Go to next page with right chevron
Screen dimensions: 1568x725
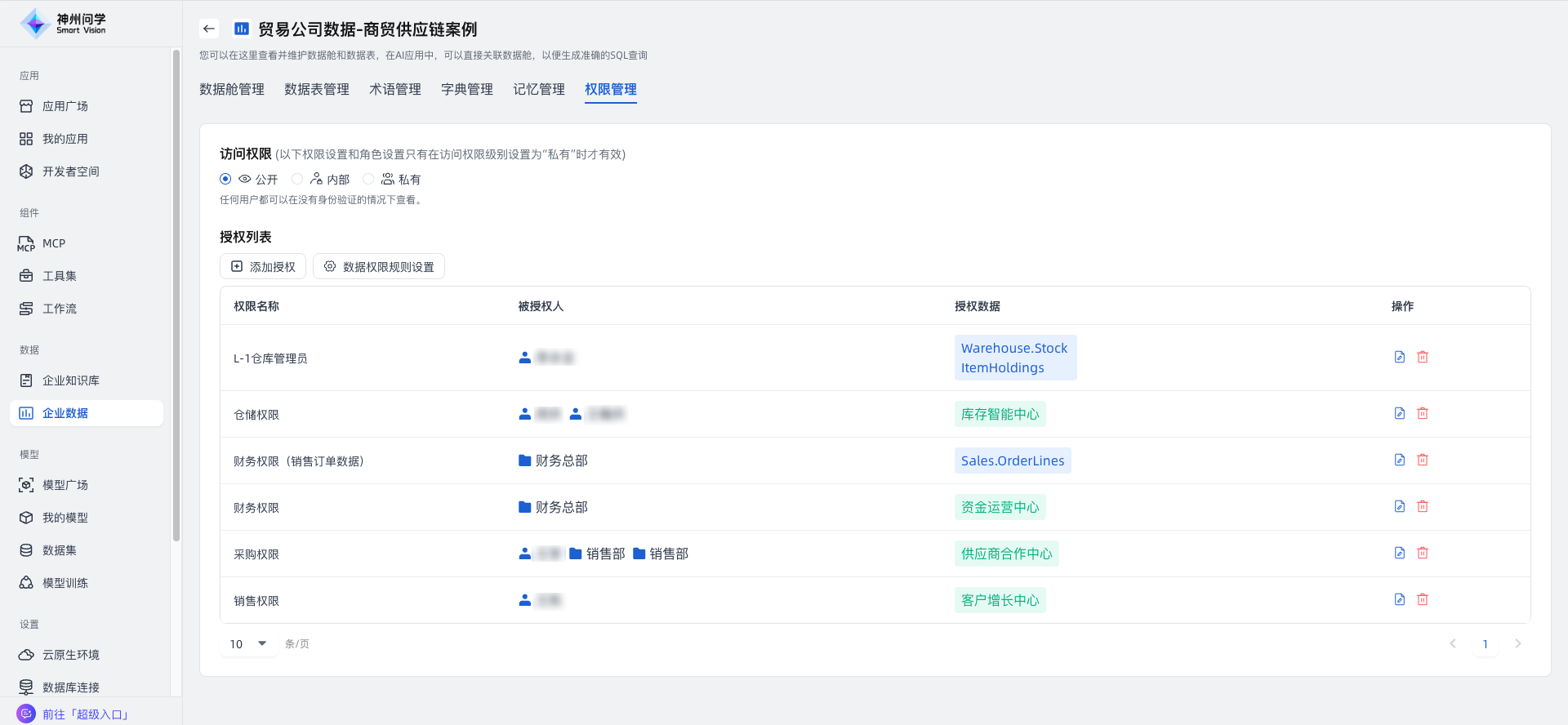pos(1517,643)
